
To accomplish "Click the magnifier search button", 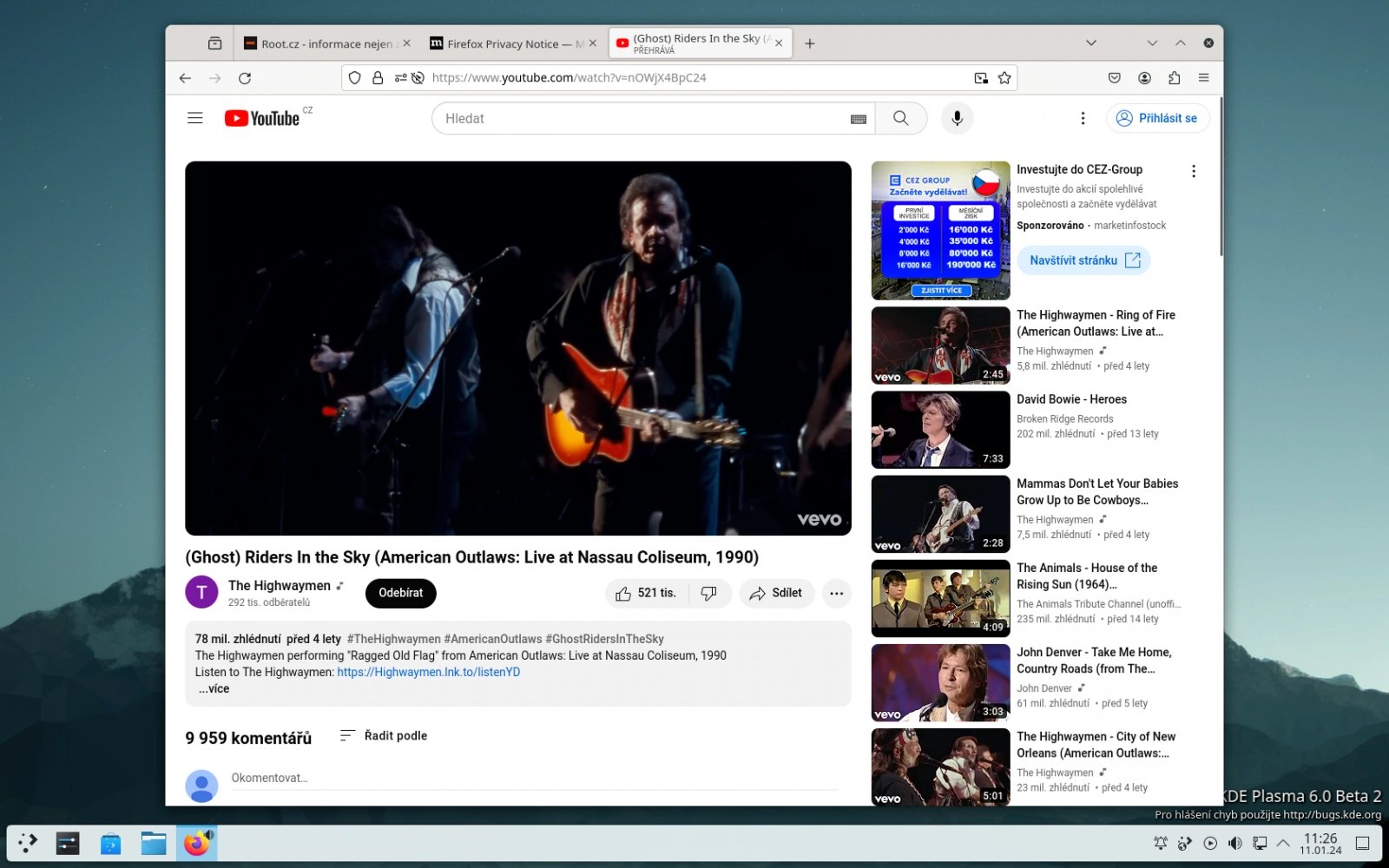I will [901, 118].
